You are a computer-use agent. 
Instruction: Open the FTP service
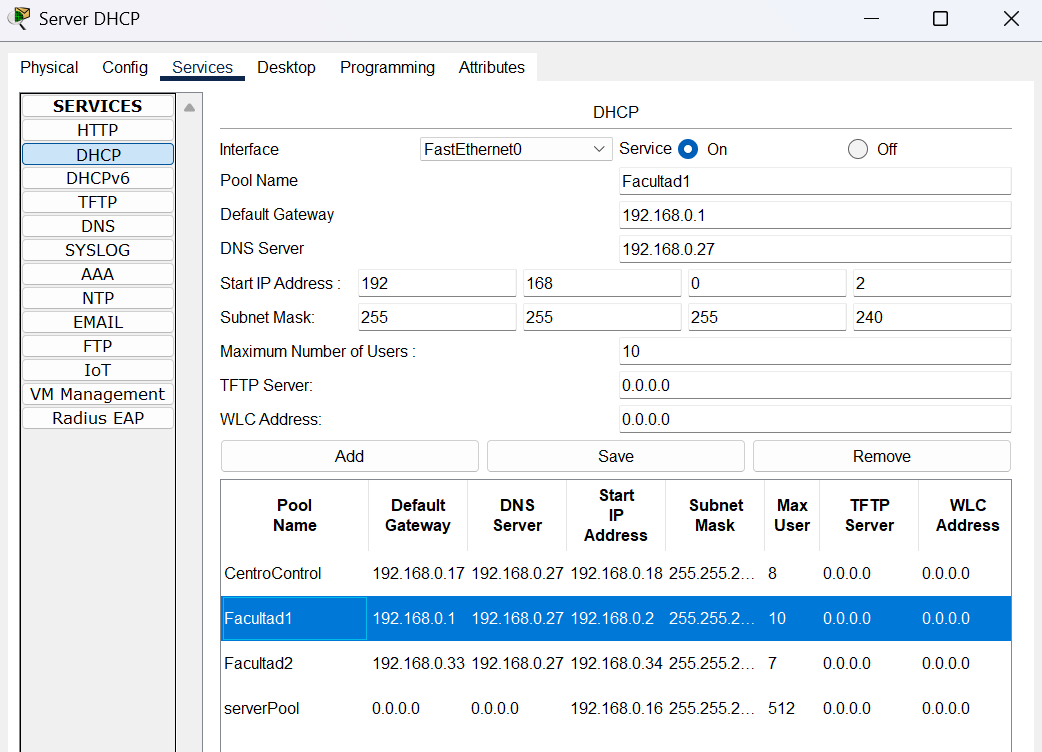point(98,346)
